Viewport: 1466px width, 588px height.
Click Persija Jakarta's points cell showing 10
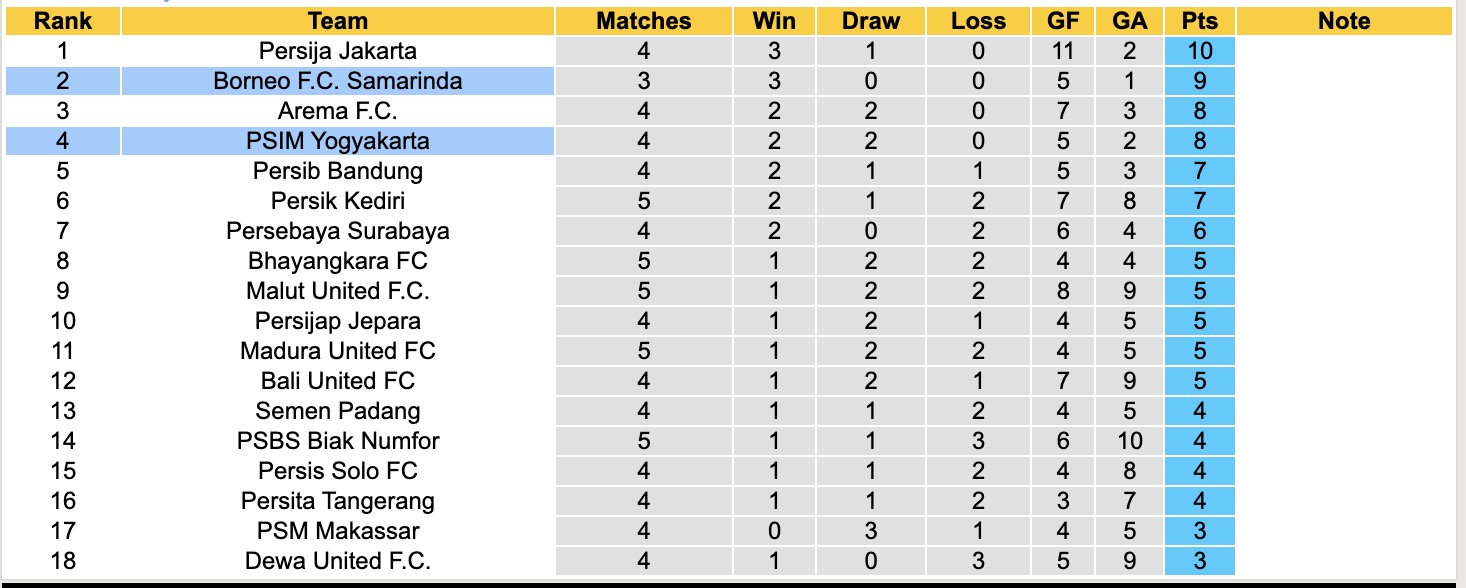[x=1199, y=51]
